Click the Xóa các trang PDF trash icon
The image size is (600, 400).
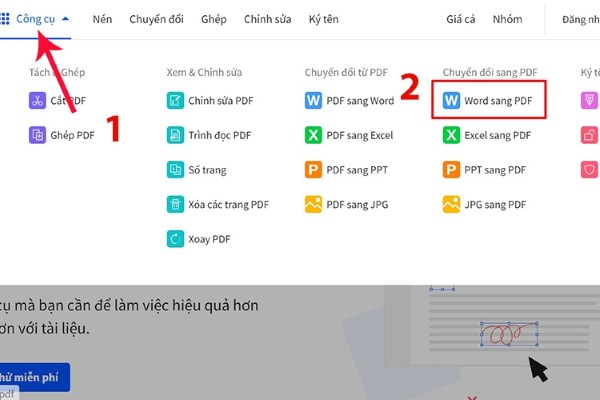pos(175,204)
